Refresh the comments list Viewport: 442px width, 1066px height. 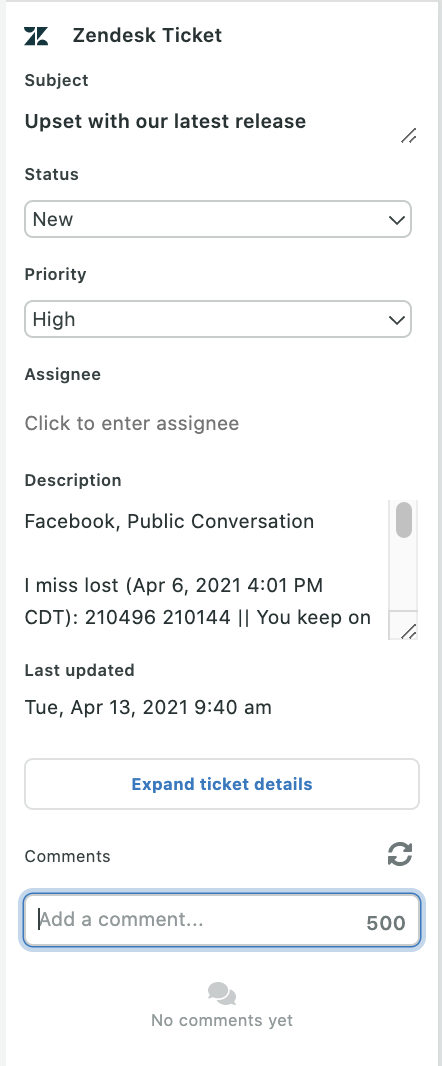pyautogui.click(x=400, y=855)
